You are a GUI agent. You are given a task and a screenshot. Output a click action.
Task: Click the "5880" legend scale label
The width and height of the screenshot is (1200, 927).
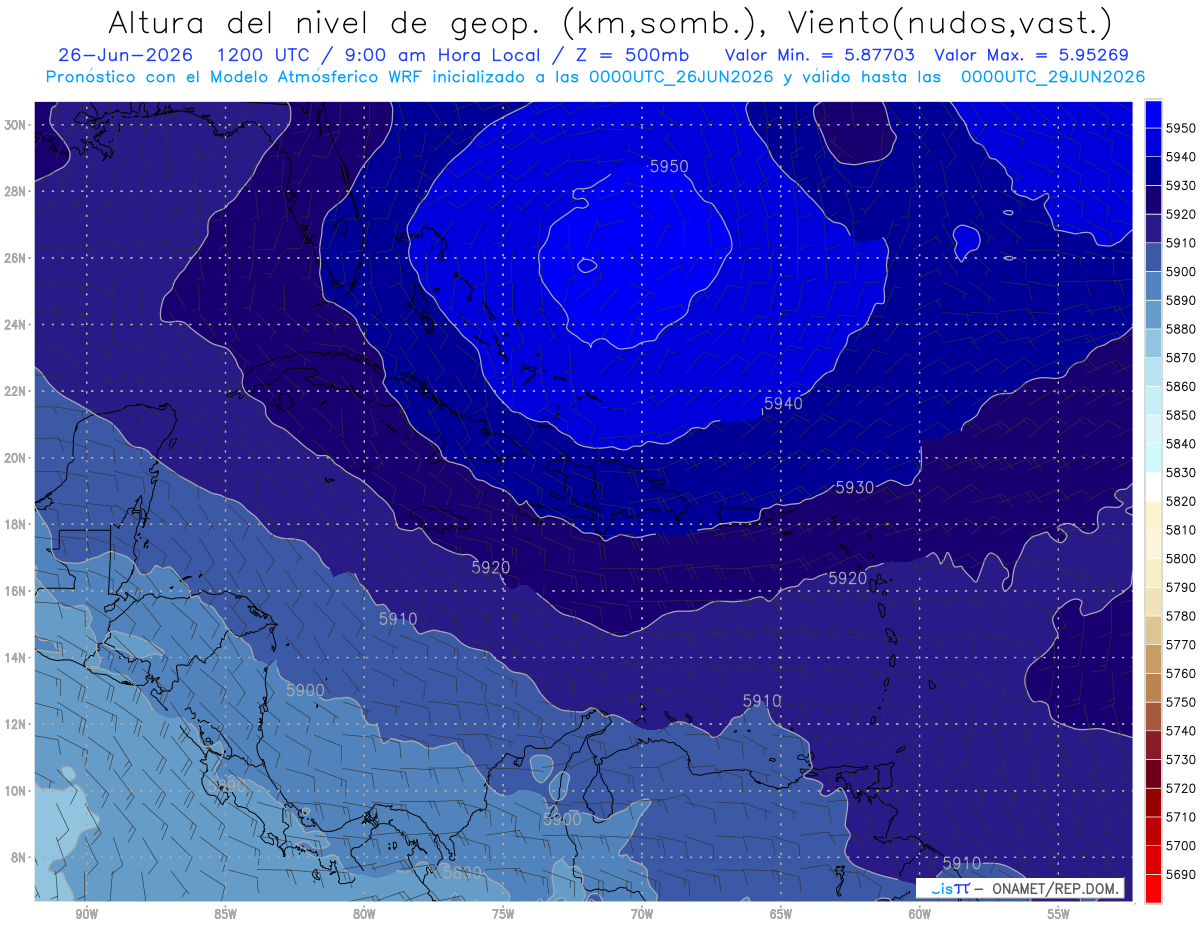[1180, 328]
